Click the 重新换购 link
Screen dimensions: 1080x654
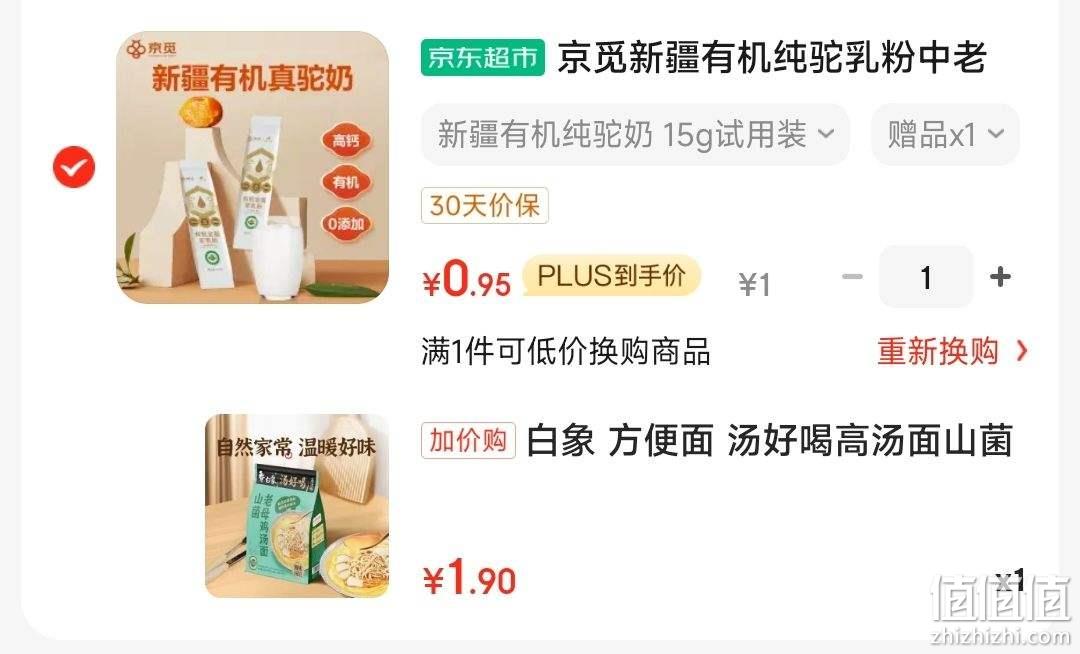point(937,351)
